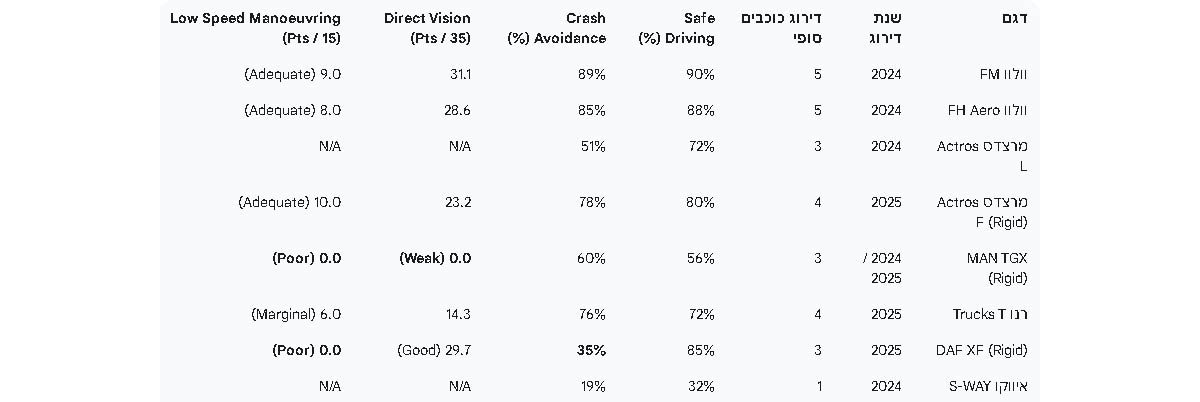The image size is (1200, 402).
Task: Click the (Good) 29.7 Direct Vision cell
Action: (x=434, y=350)
